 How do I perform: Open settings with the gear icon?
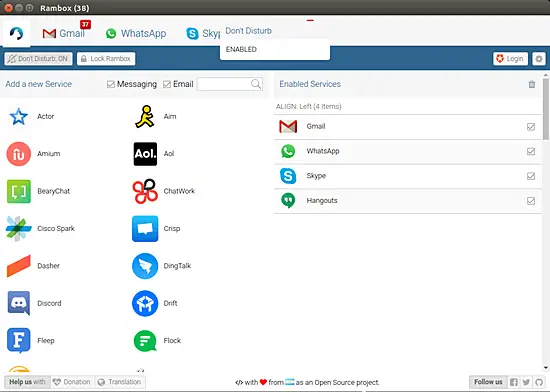click(x=539, y=59)
